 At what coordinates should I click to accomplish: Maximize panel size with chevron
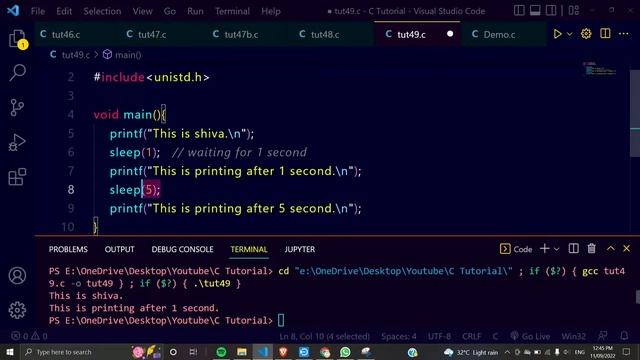click(610, 249)
